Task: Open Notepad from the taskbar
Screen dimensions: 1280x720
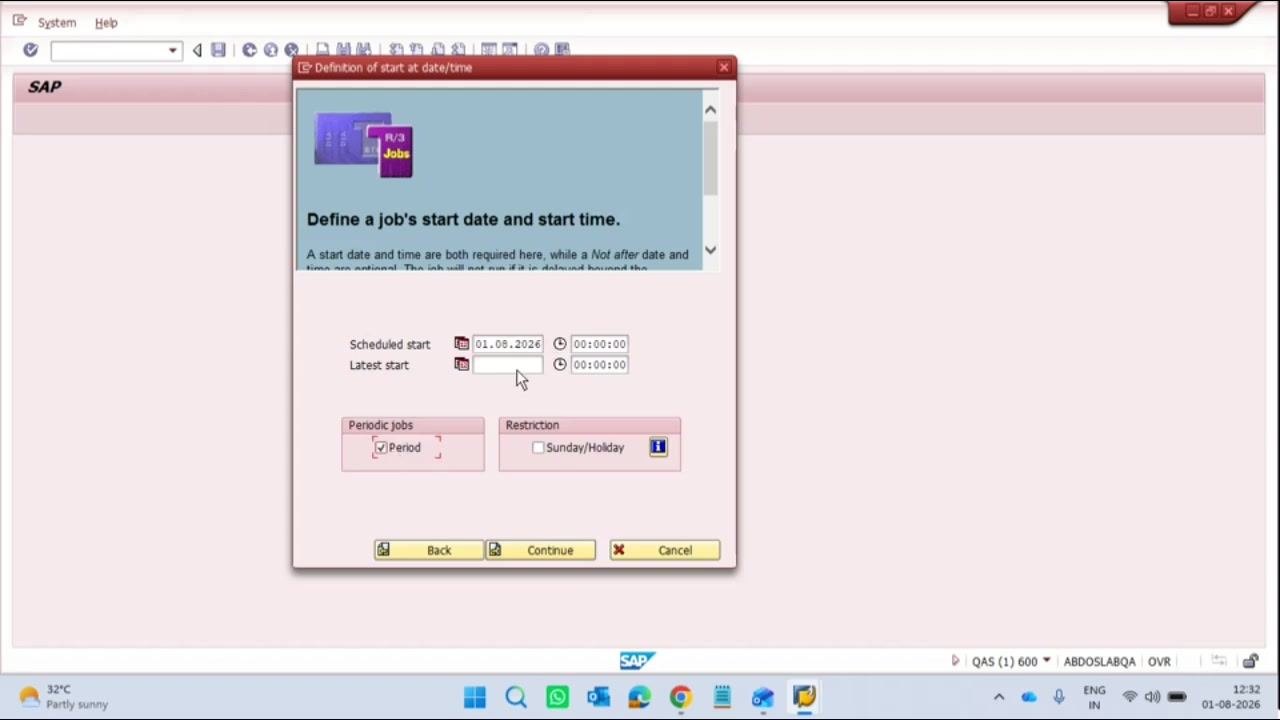Action: click(x=721, y=697)
